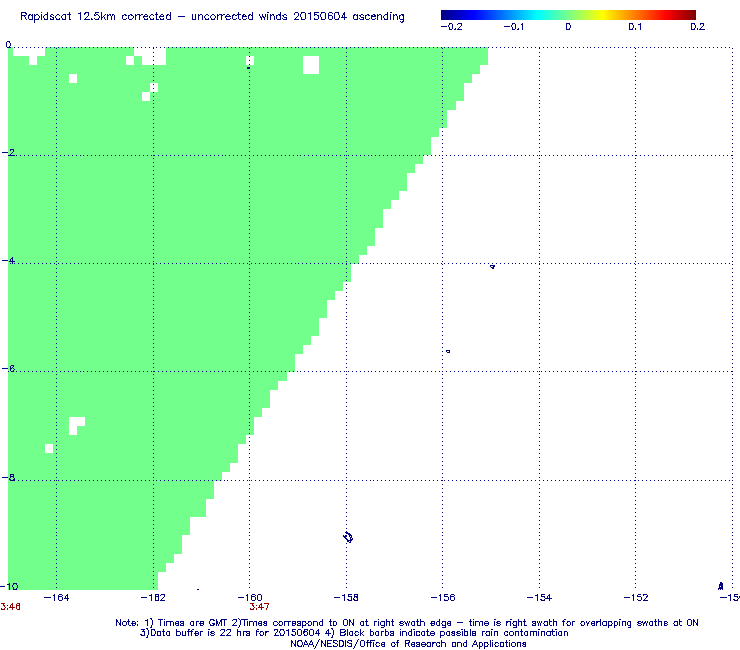This screenshot has height=650, width=740.
Task: Click the -158 longitude axis label
Action: (346, 598)
